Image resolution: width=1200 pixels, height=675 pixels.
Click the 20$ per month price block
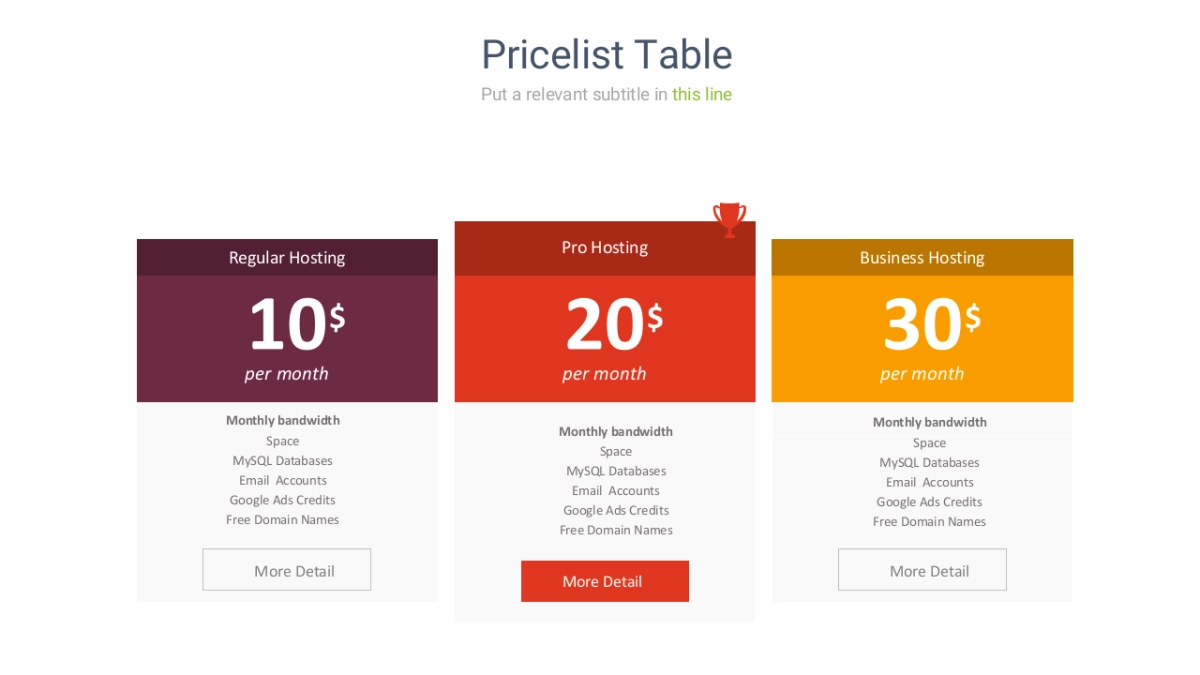coord(604,338)
